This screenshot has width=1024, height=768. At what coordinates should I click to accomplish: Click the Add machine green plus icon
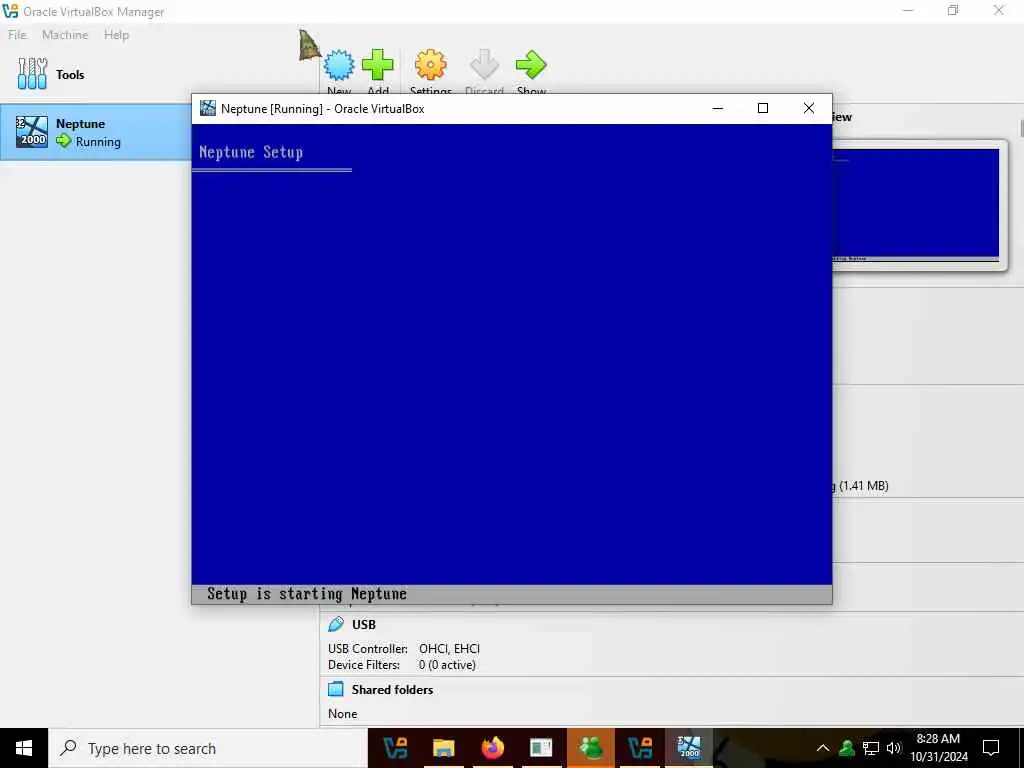[x=378, y=65]
